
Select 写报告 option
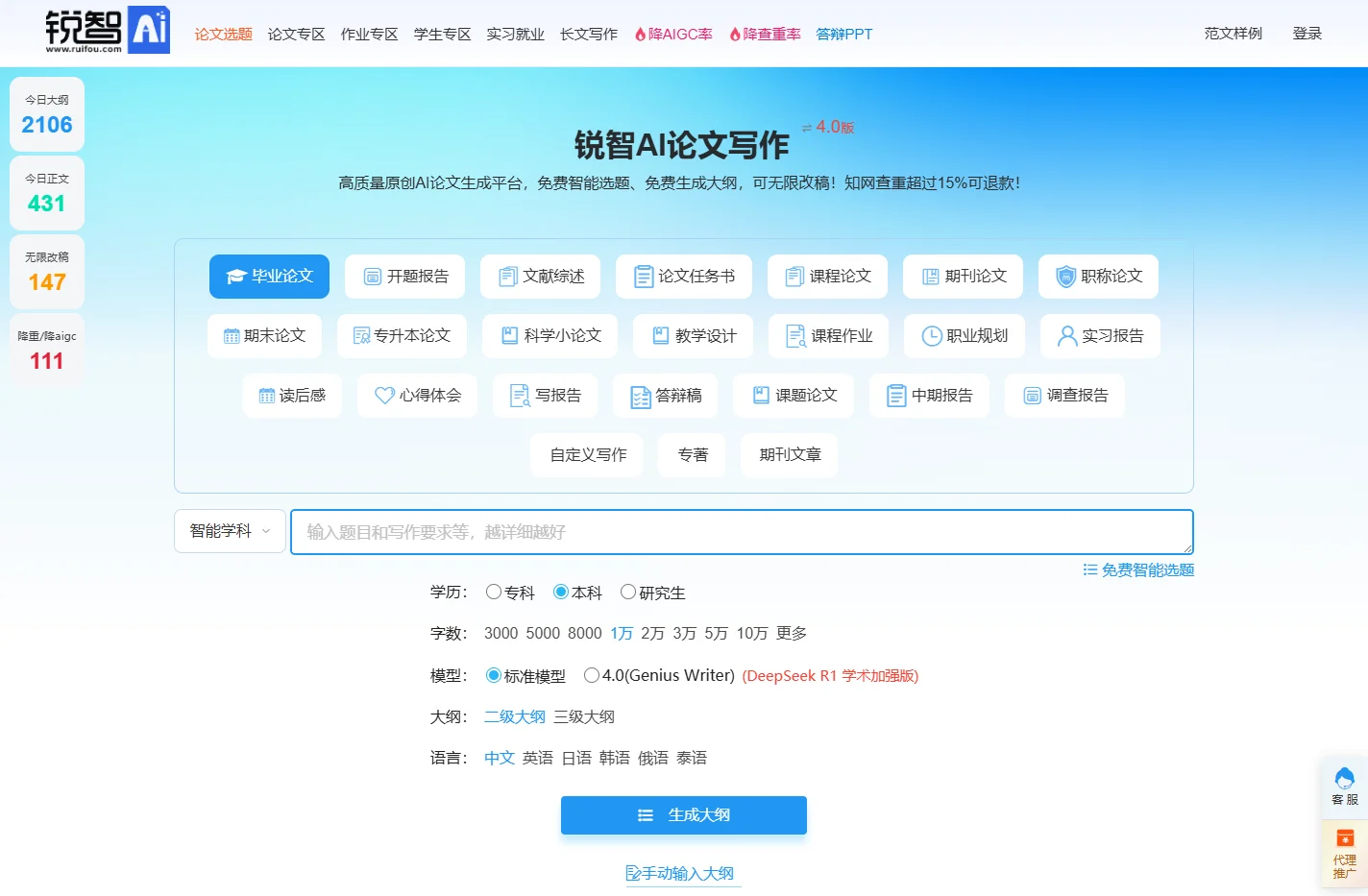(545, 396)
